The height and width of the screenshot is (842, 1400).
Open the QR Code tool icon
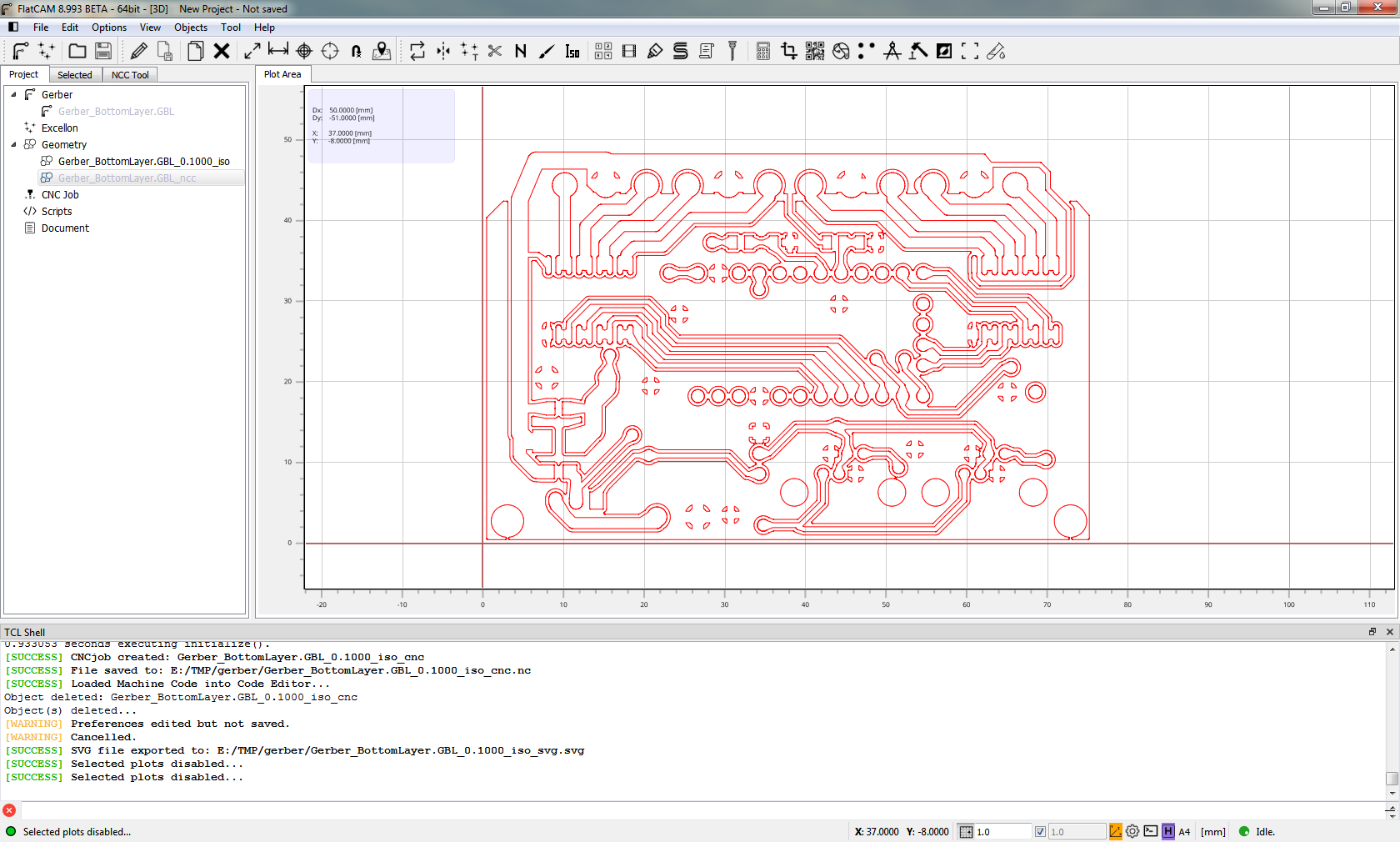tap(815, 51)
